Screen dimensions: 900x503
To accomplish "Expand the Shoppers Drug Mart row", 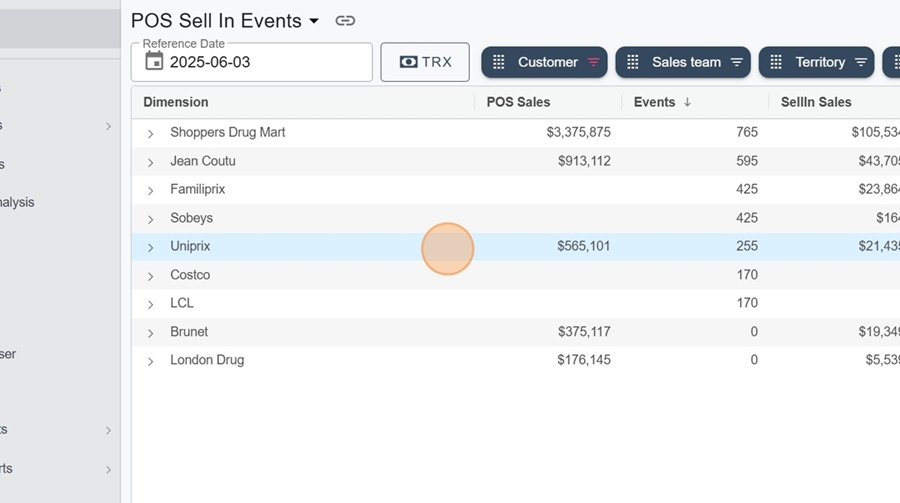I will pyautogui.click(x=150, y=134).
